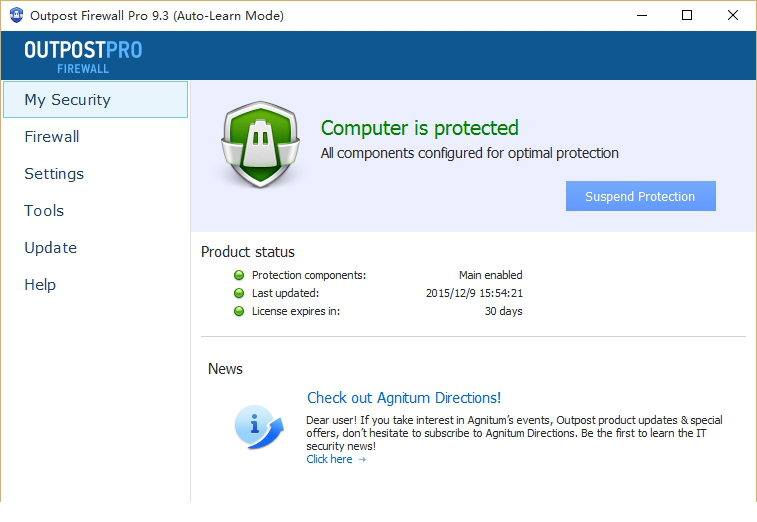Click the Suspend Protection button

coord(641,196)
